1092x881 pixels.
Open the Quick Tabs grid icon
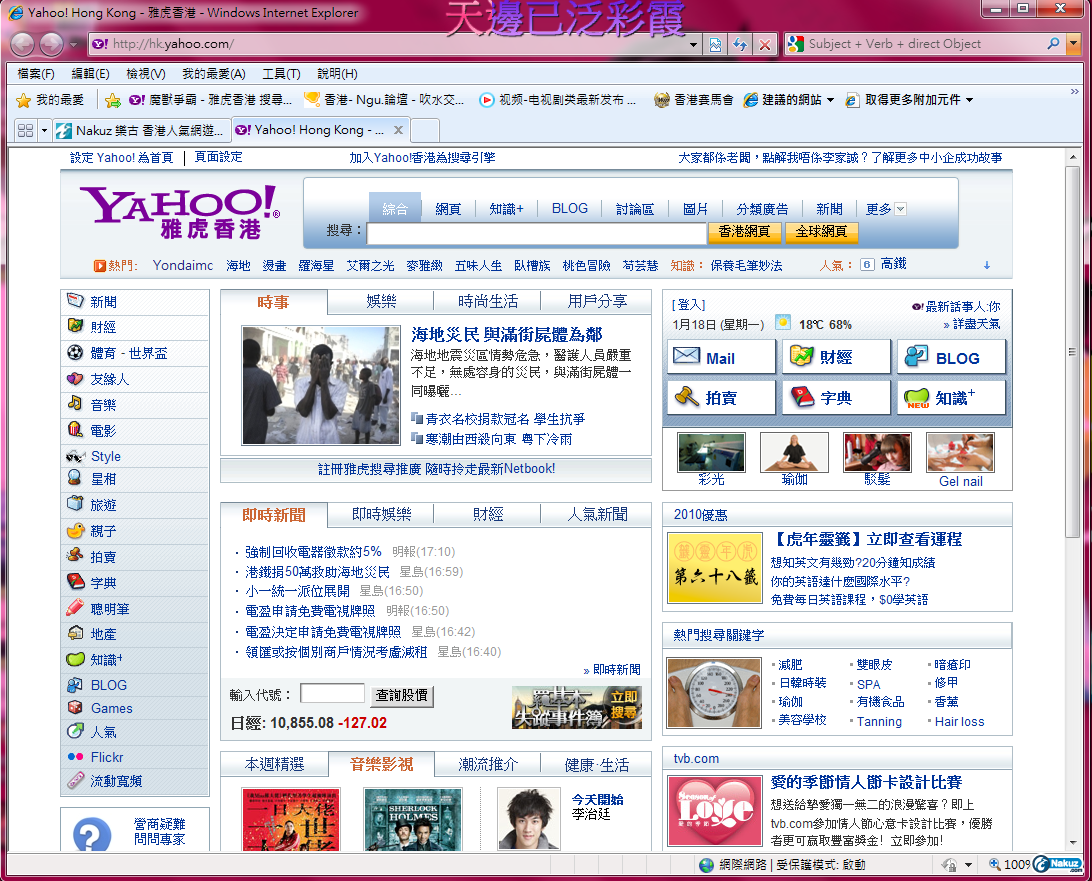coord(26,130)
